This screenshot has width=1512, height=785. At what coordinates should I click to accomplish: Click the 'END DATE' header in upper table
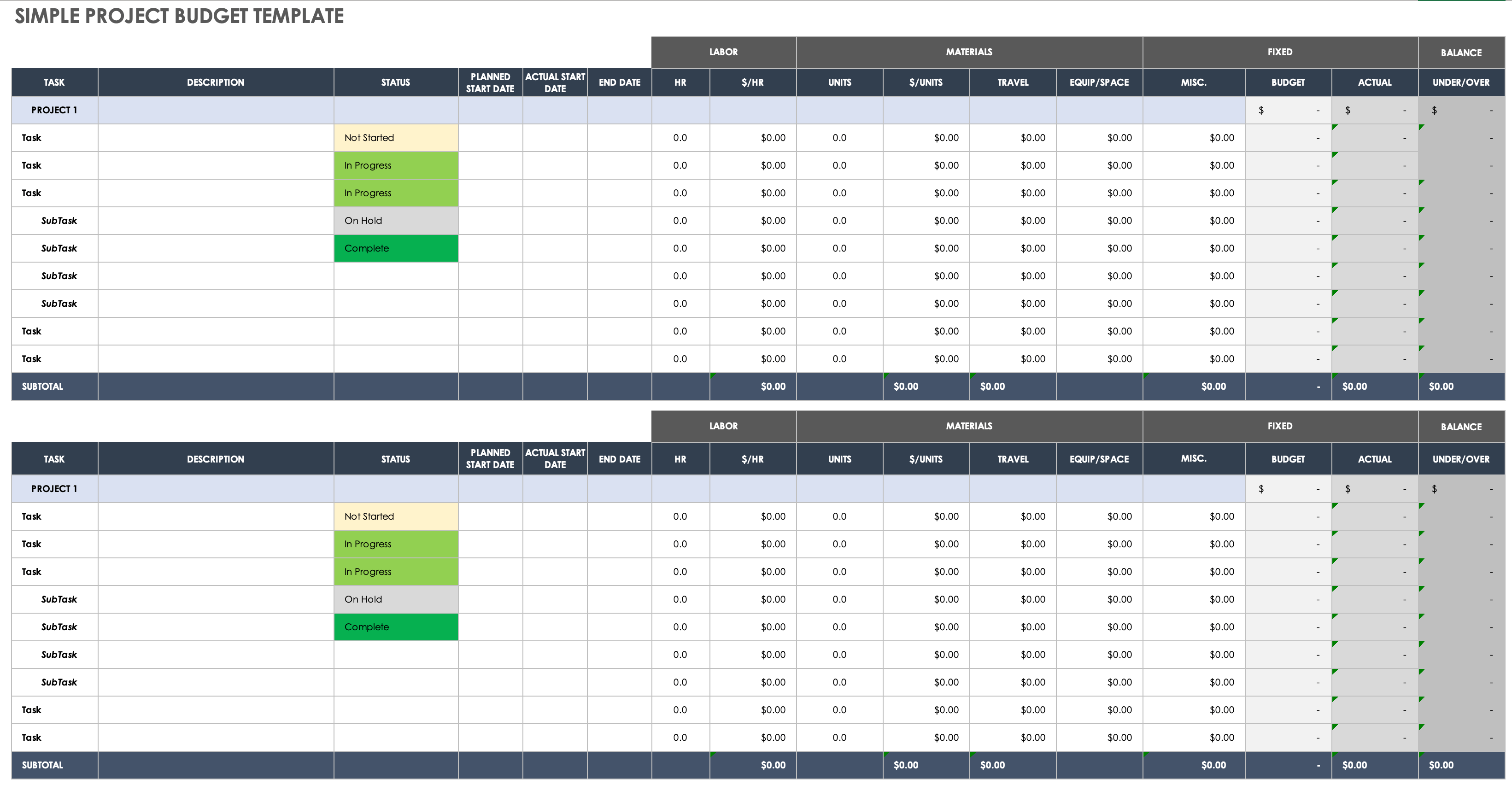click(620, 82)
